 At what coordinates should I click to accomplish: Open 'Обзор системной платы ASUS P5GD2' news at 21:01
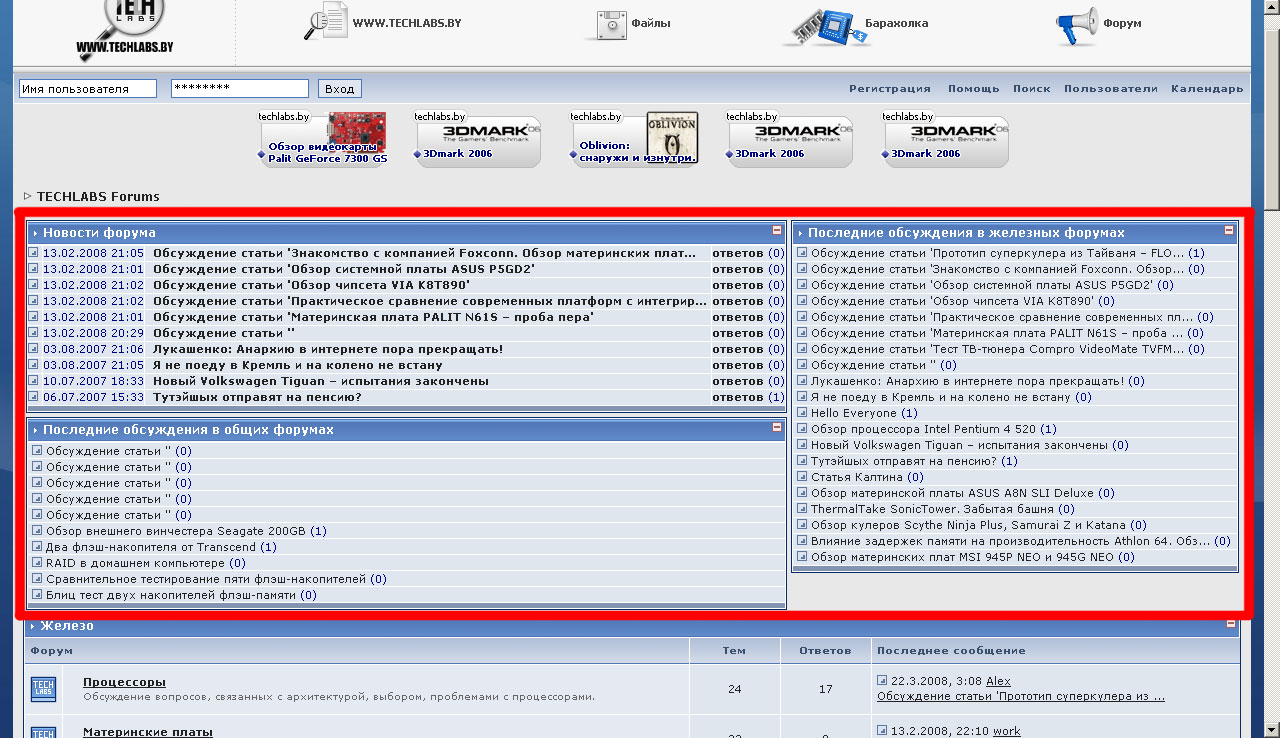[x=344, y=269]
